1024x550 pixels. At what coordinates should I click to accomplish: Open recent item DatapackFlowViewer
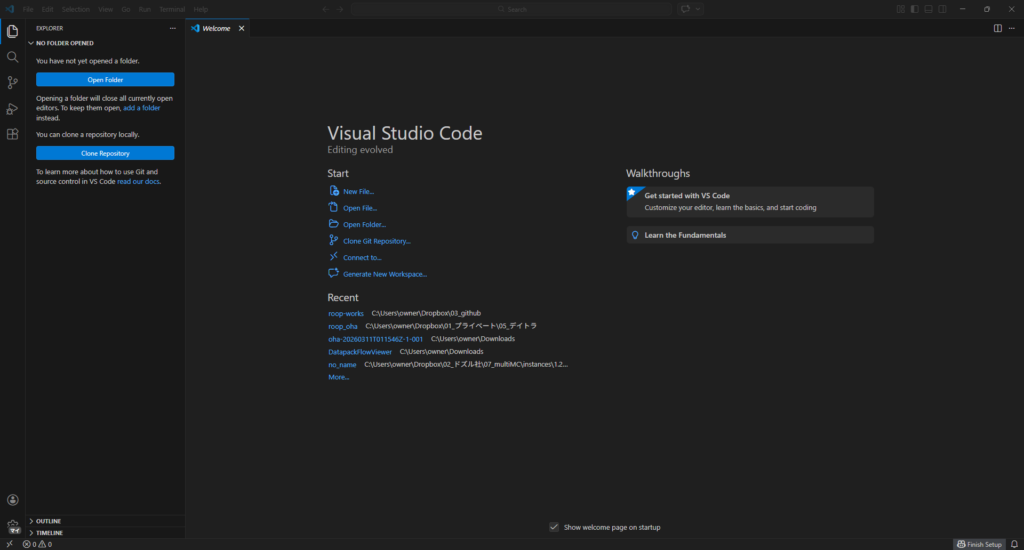coord(360,351)
